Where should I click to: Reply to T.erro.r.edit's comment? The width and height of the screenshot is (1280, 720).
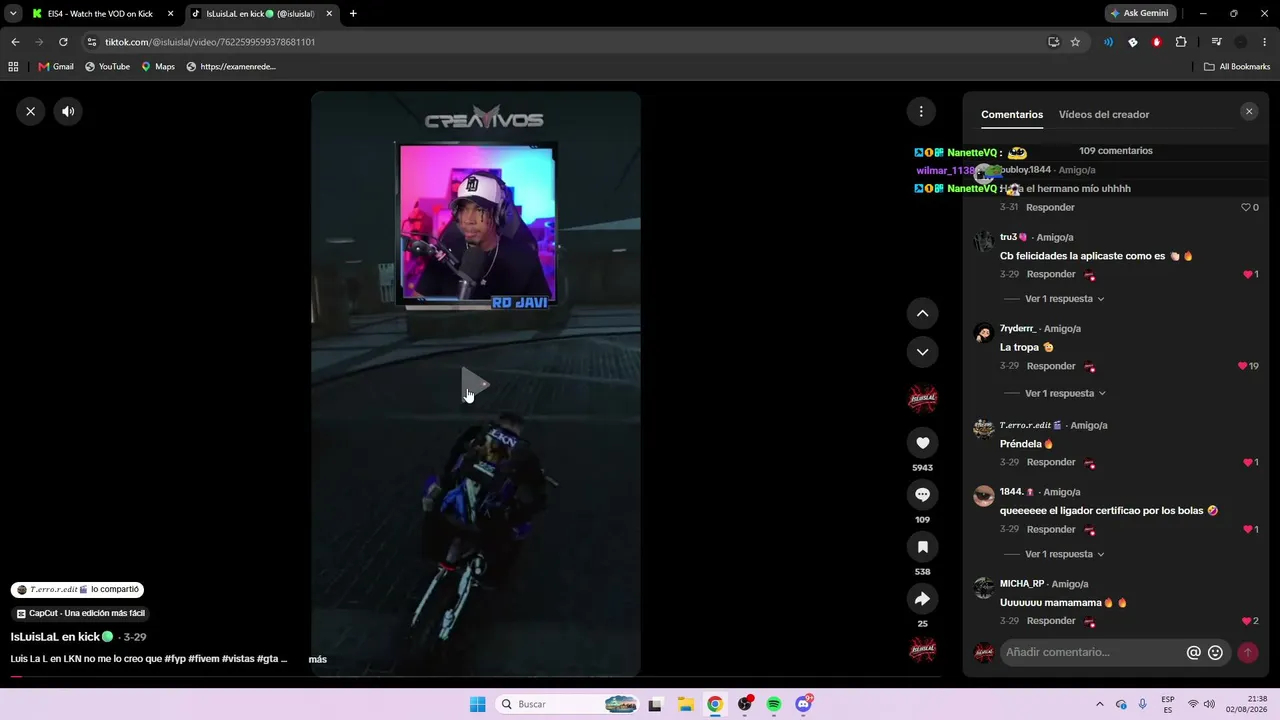click(1051, 462)
